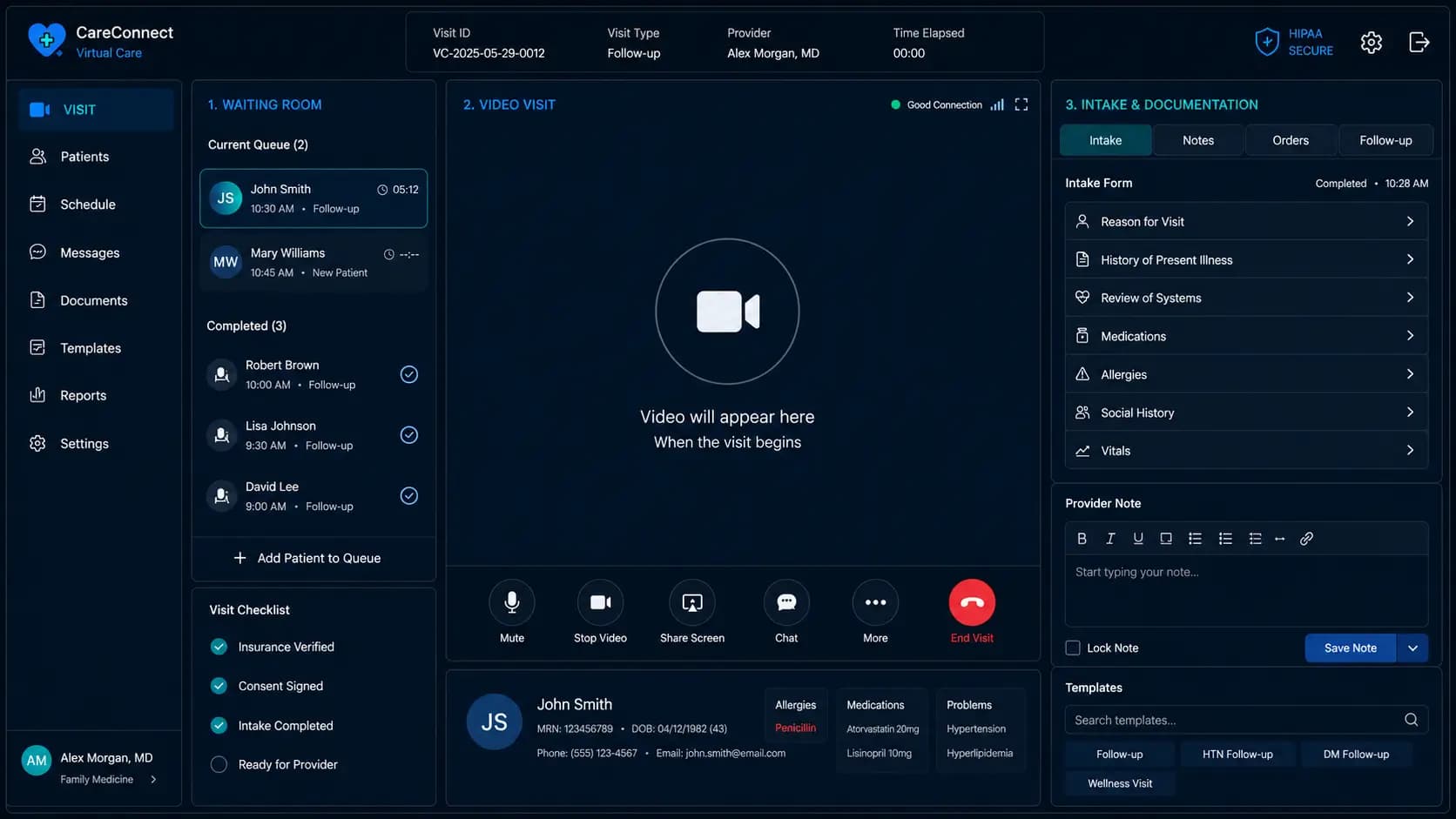Open the Chat bubble

786,602
